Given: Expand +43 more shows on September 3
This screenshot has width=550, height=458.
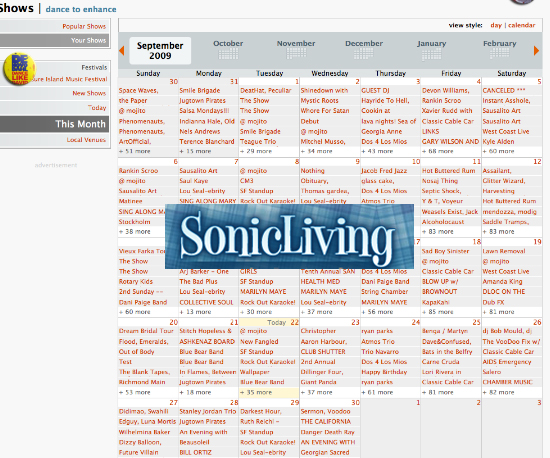Looking at the screenshot, I should [x=377, y=151].
